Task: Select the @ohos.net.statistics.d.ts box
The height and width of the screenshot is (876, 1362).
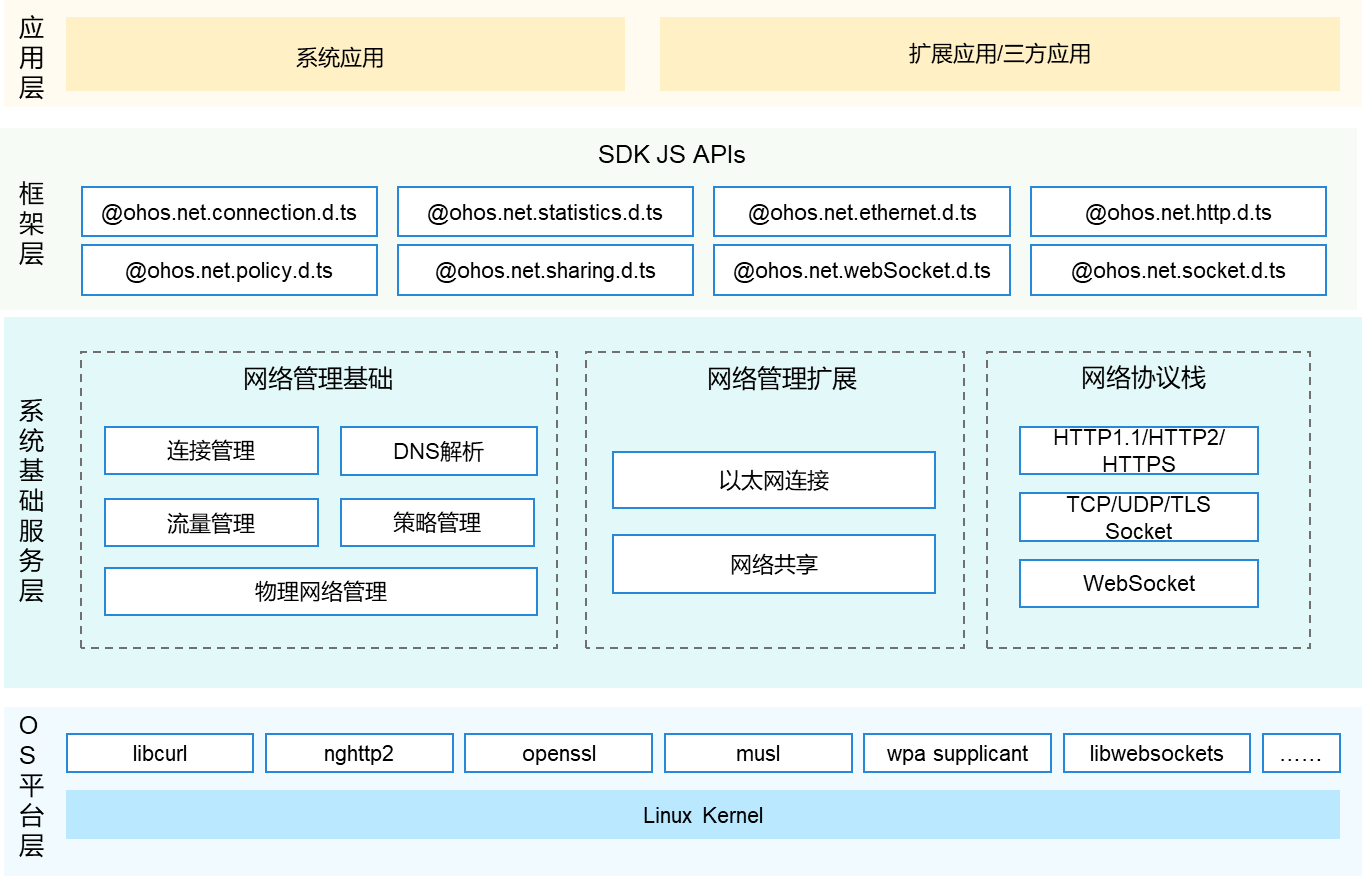Action: tap(545, 212)
